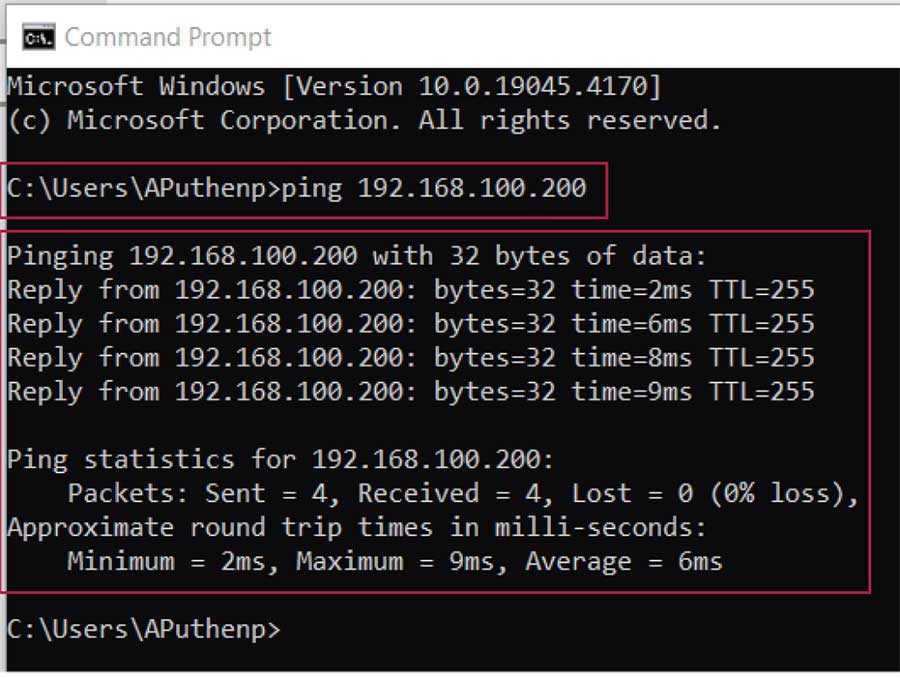Image resolution: width=900 pixels, height=678 pixels.
Task: Click the Average = 6ms value
Action: (x=624, y=561)
